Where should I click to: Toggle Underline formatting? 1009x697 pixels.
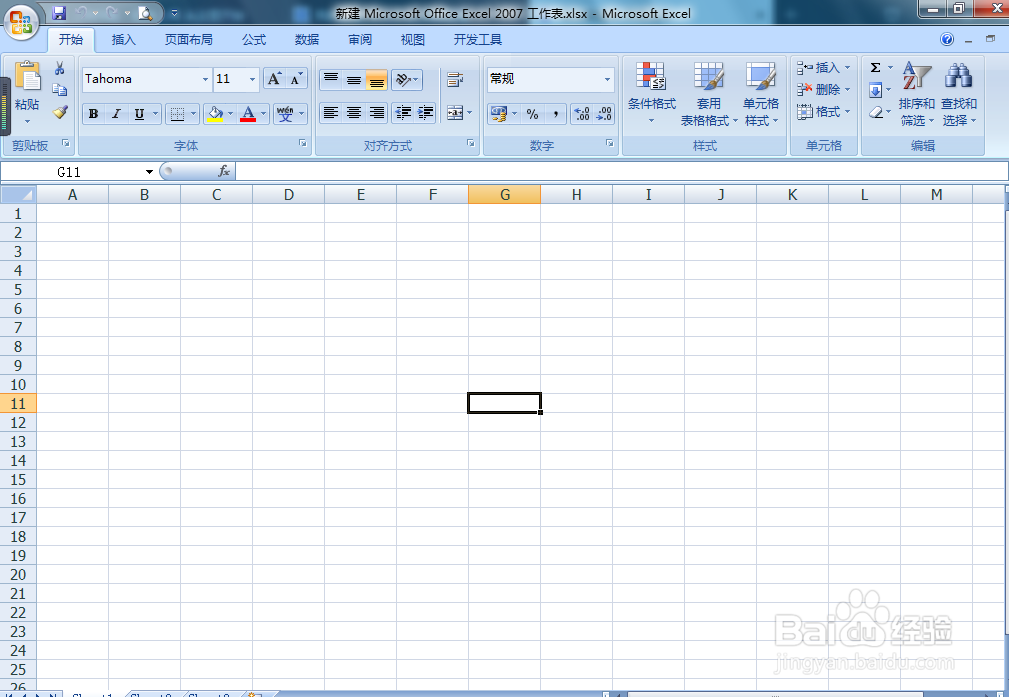tap(139, 114)
